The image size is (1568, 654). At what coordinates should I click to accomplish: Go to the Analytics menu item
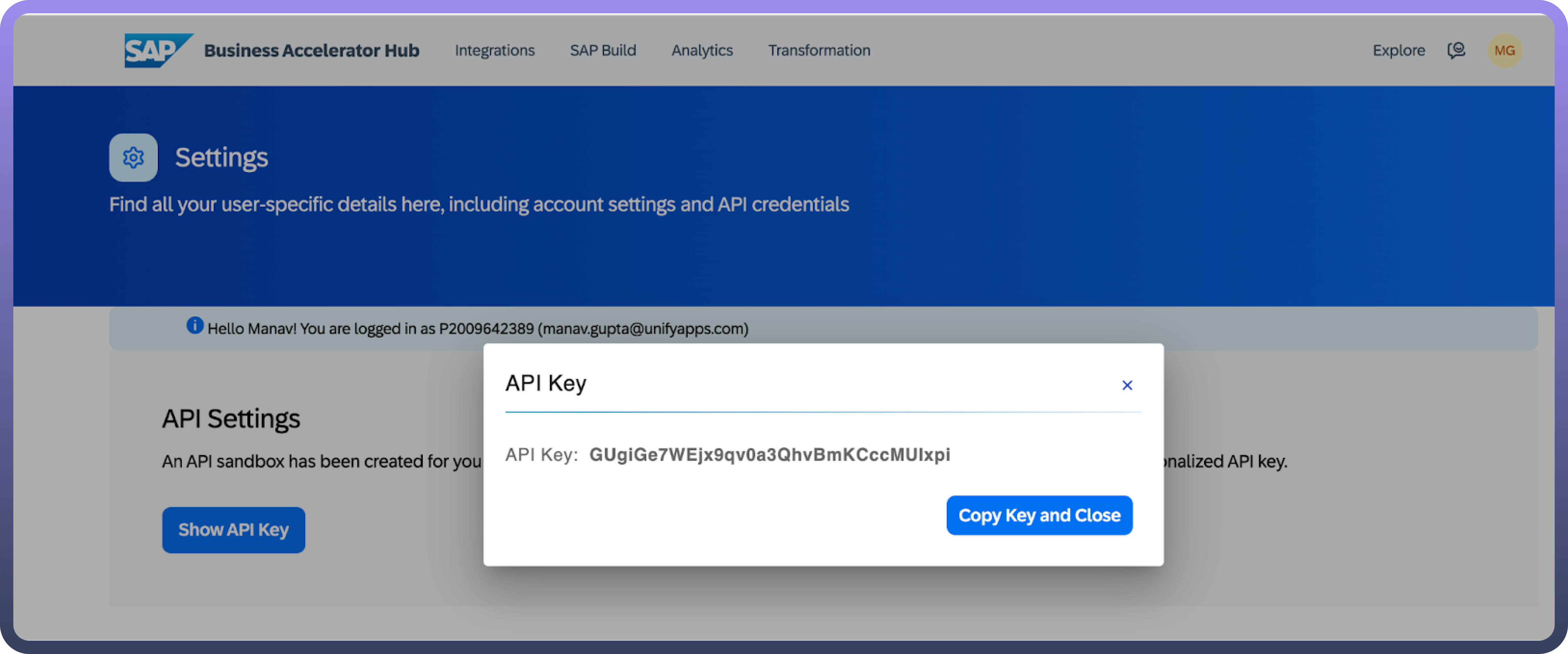coord(702,51)
